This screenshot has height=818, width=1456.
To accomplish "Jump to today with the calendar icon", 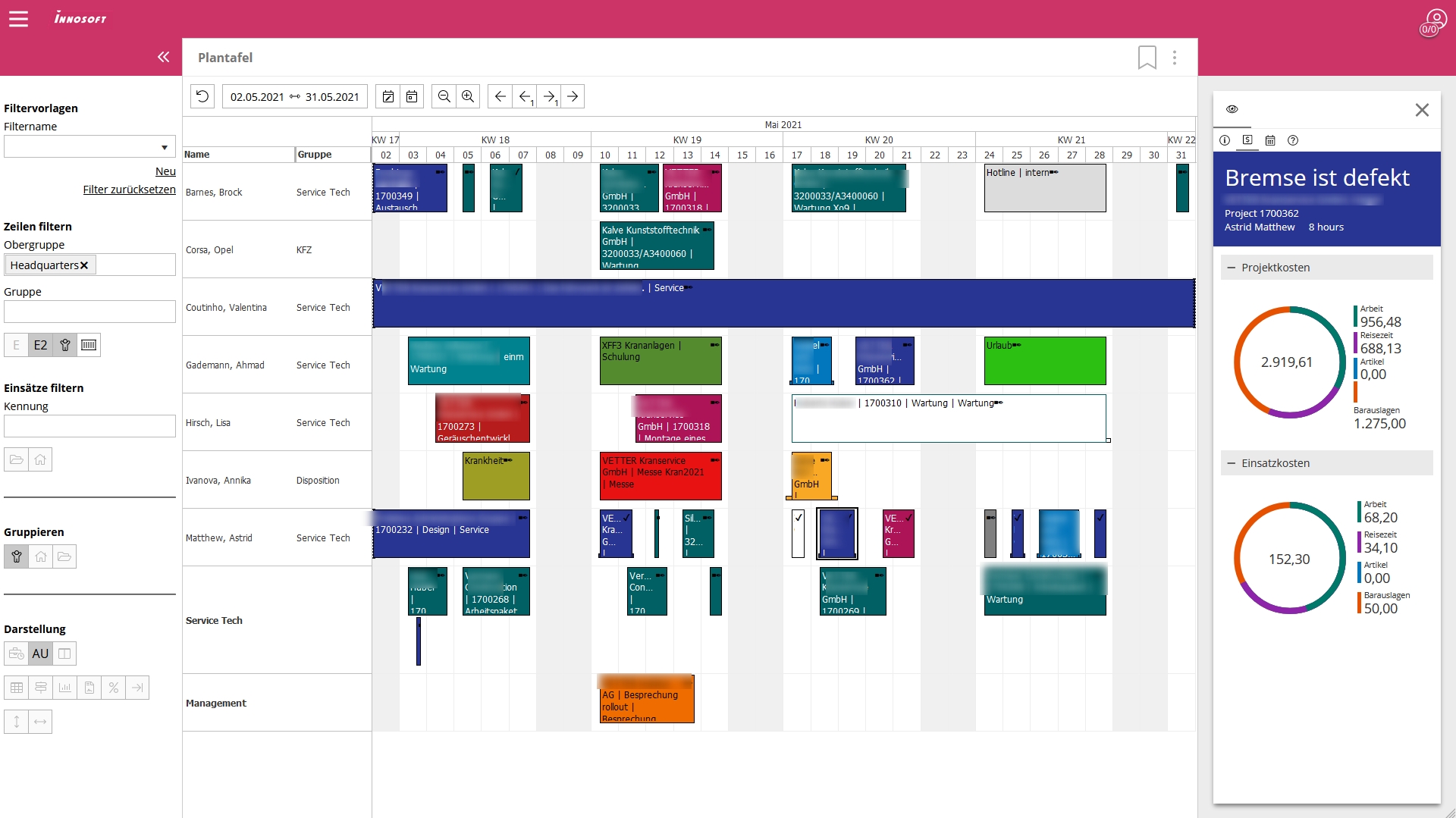I will coord(412,96).
